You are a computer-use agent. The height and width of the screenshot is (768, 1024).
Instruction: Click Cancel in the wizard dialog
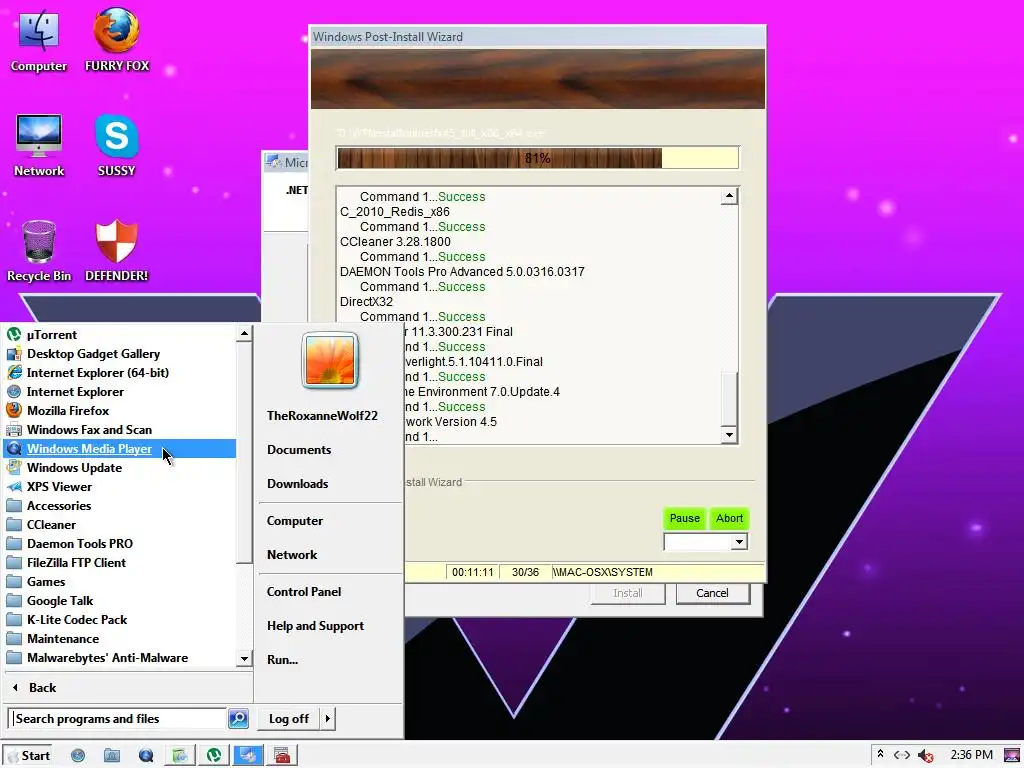[x=712, y=593]
